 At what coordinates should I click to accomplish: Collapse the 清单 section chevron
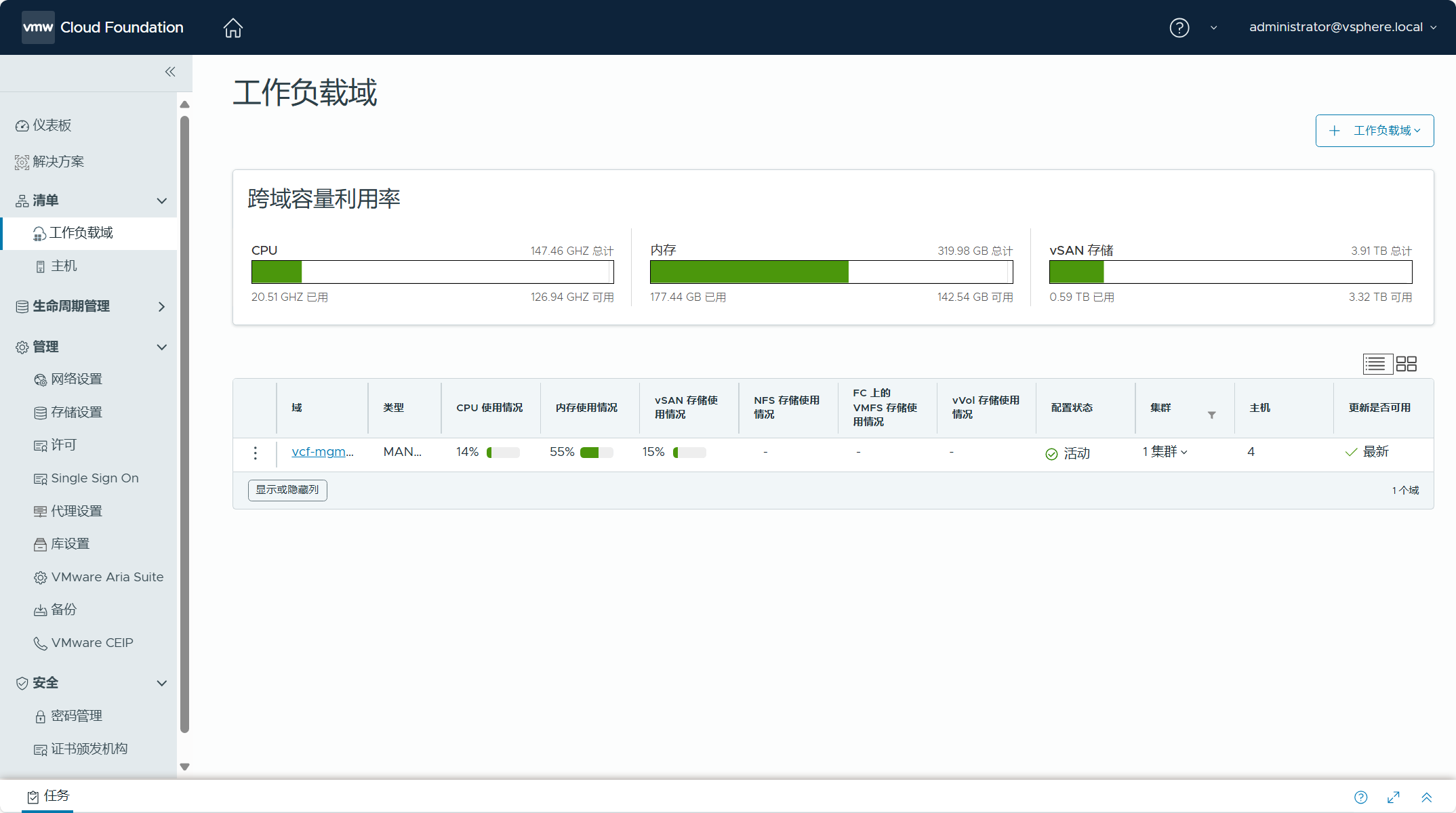162,201
